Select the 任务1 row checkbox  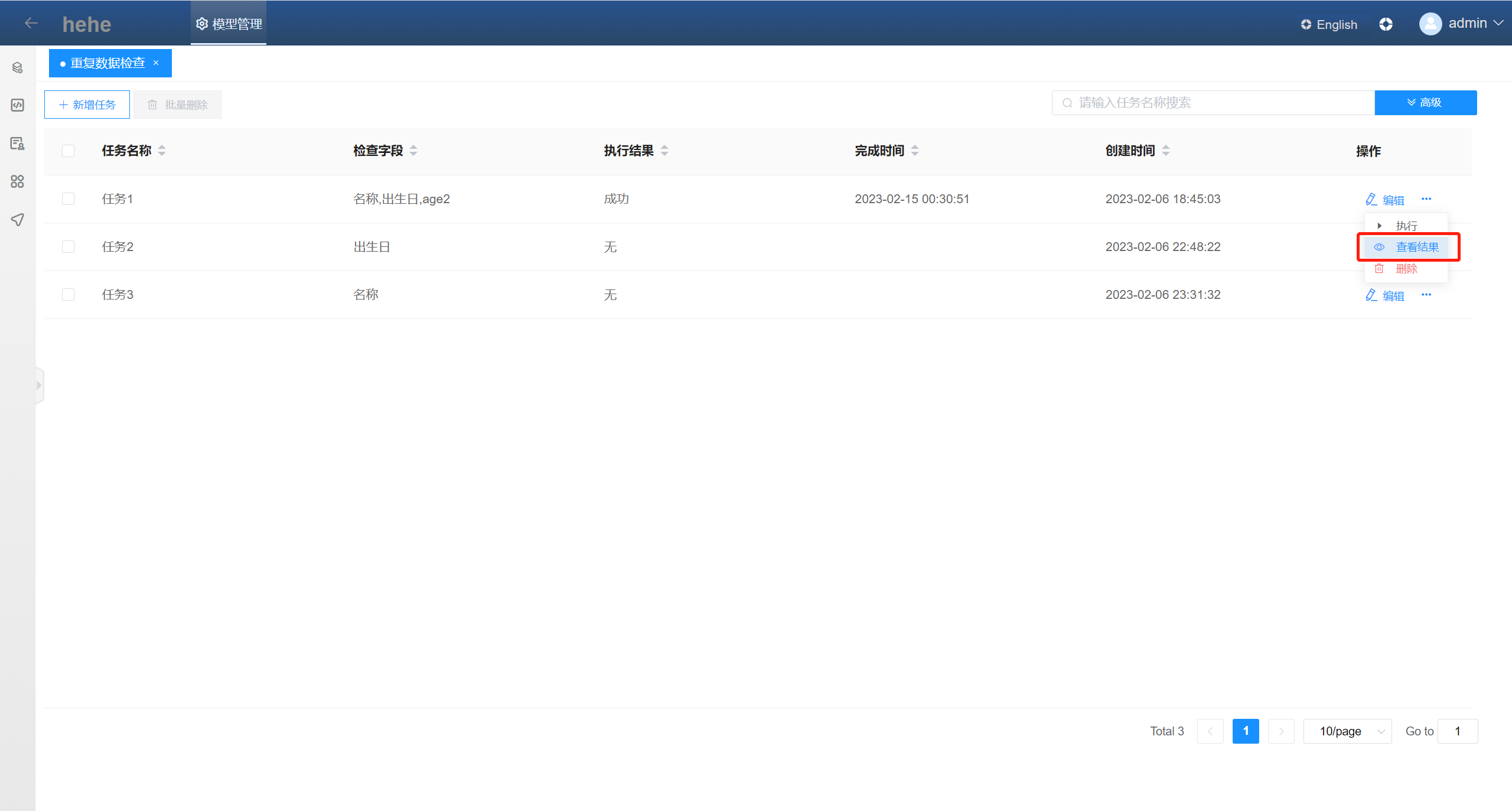[69, 199]
